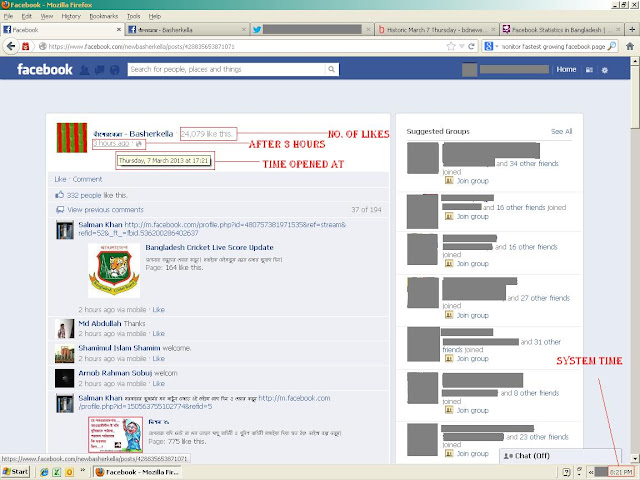640x480 pixels.
Task: Open Facebook notifications globe icon
Action: [x=115, y=70]
